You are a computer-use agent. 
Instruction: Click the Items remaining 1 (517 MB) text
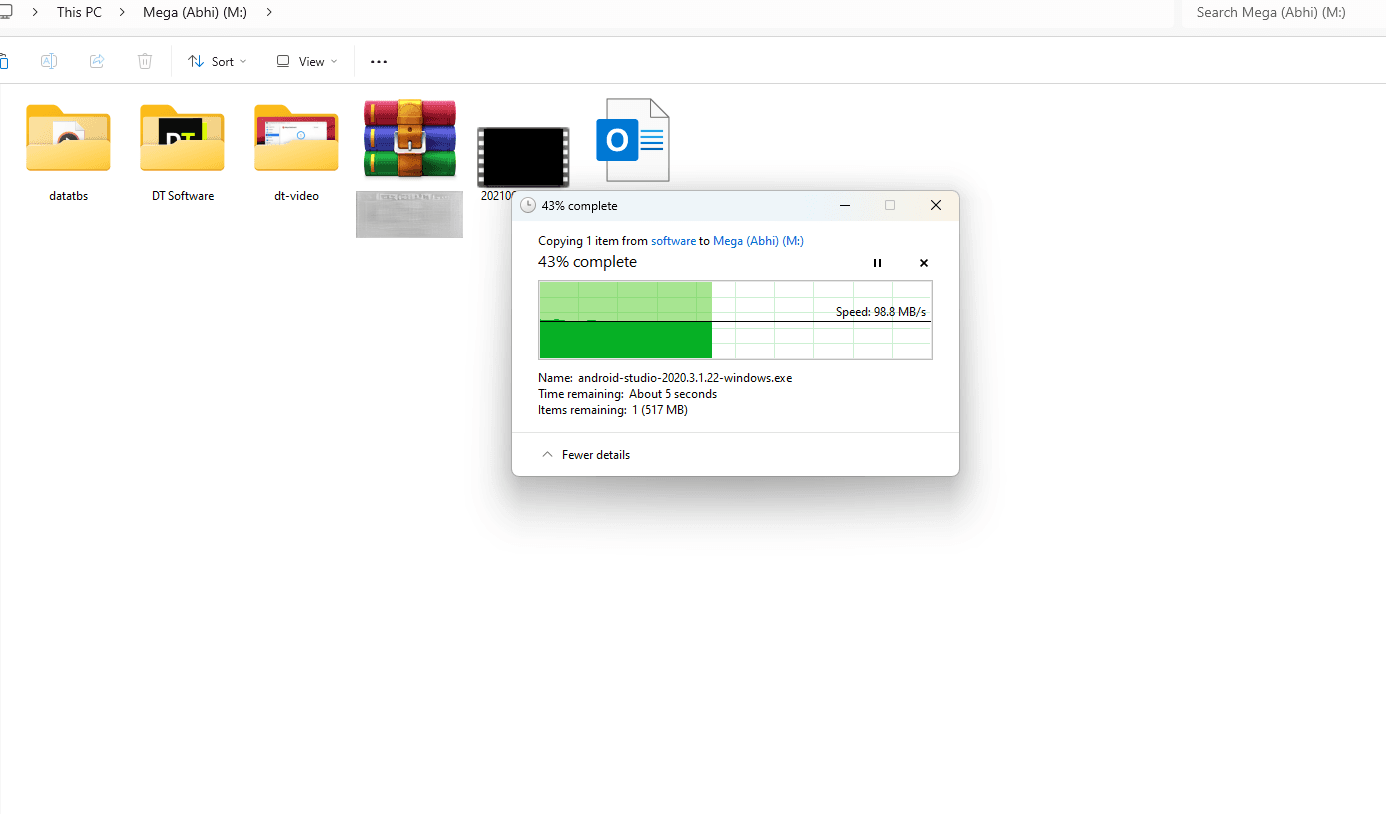tap(613, 410)
